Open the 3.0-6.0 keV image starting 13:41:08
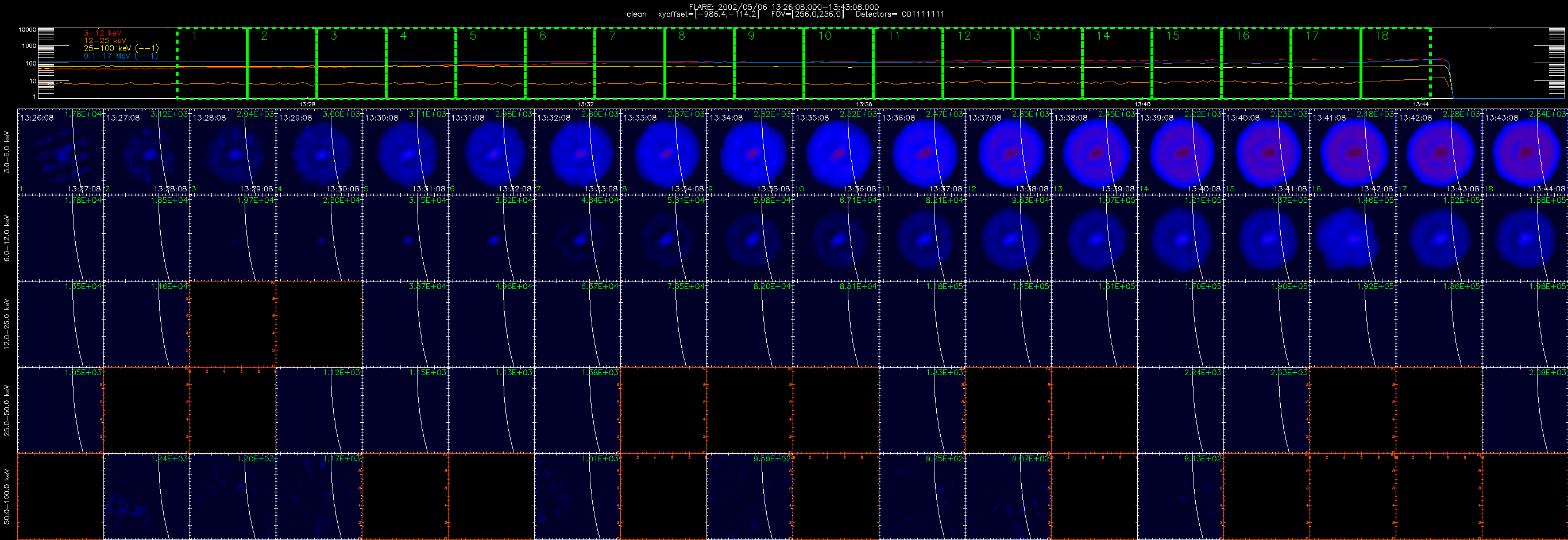This screenshot has width=1568, height=540. point(1353,152)
